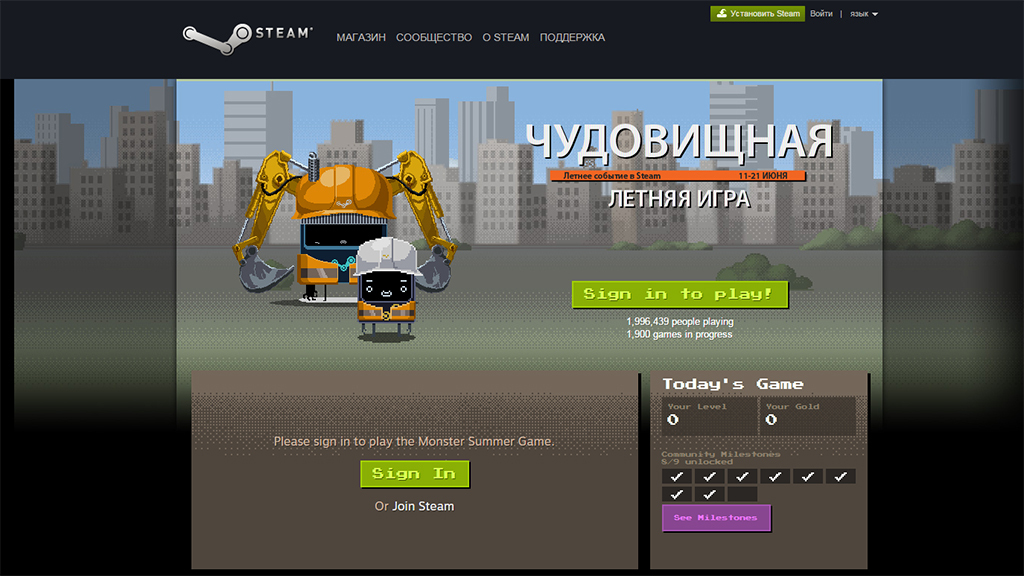
Task: Click the Летнее событие в Steam label
Action: click(x=612, y=176)
